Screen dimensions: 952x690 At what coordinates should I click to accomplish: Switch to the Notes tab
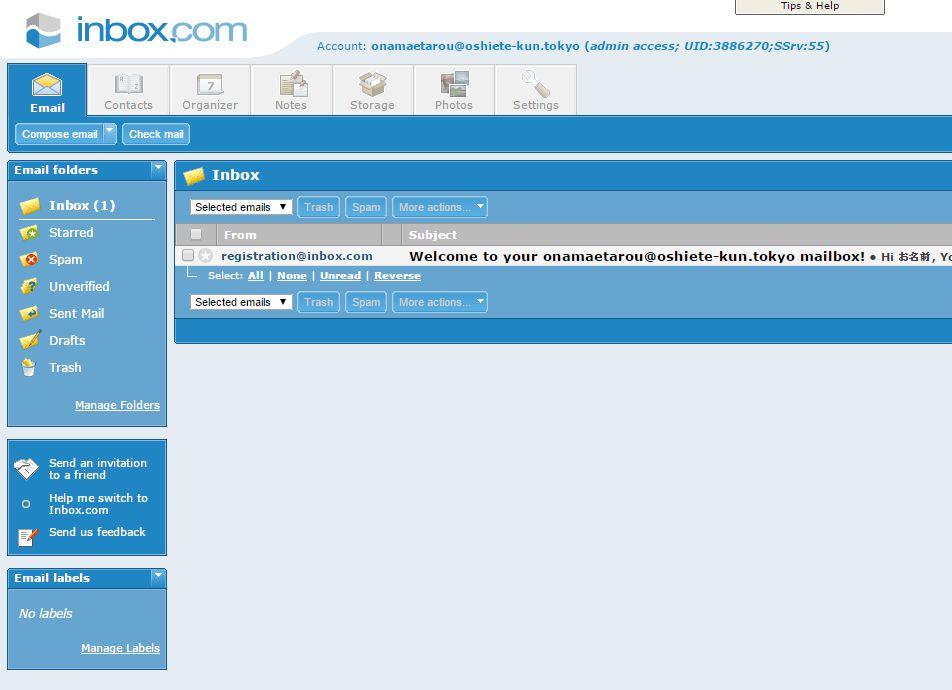[x=291, y=90]
